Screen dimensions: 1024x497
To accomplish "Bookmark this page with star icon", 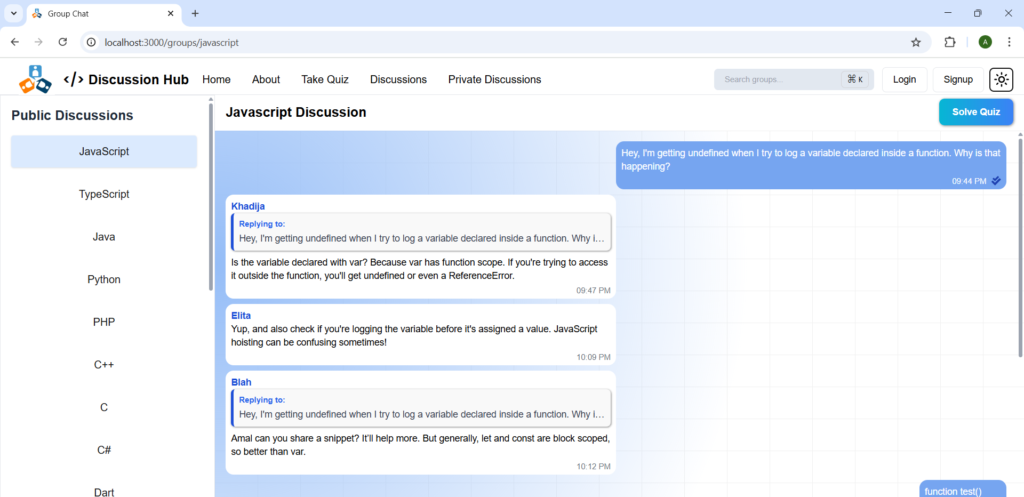I will click(x=915, y=42).
